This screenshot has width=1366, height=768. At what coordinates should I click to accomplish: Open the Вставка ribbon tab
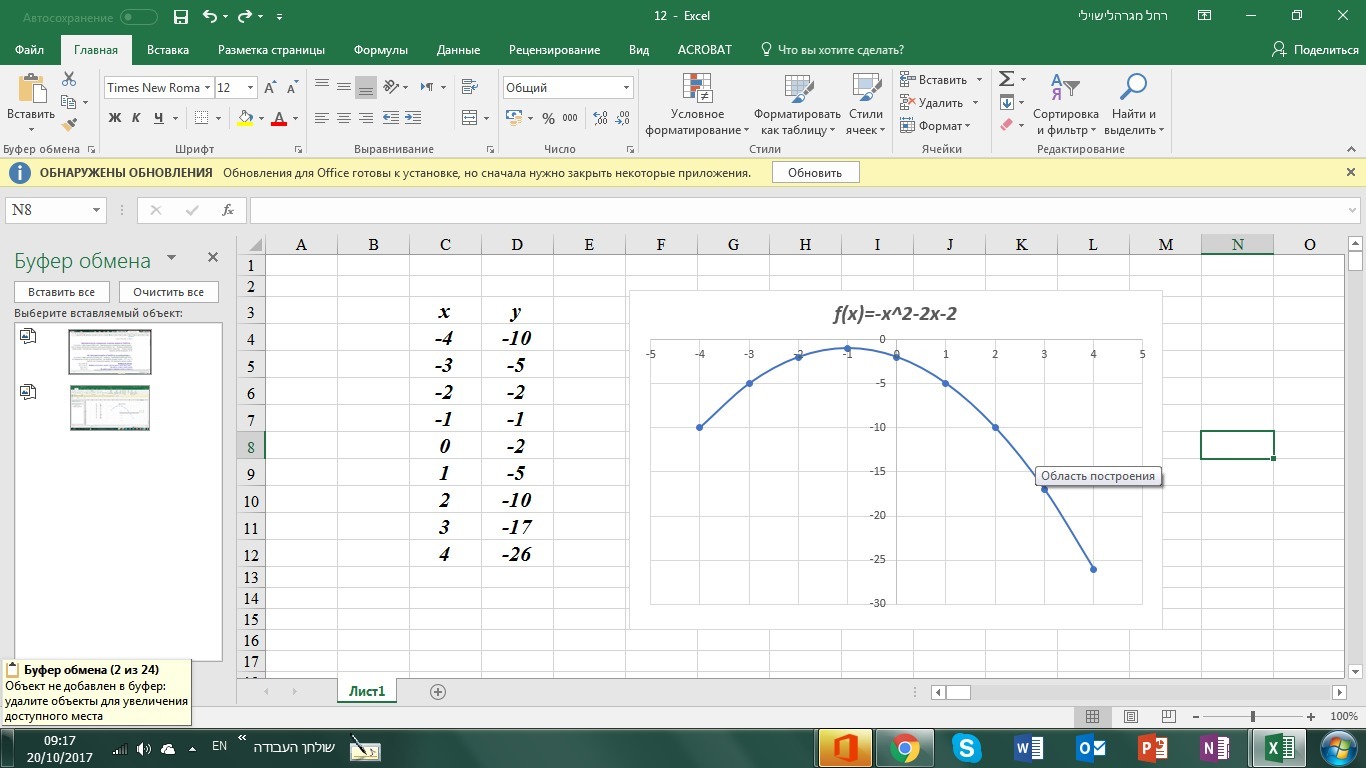click(x=168, y=50)
